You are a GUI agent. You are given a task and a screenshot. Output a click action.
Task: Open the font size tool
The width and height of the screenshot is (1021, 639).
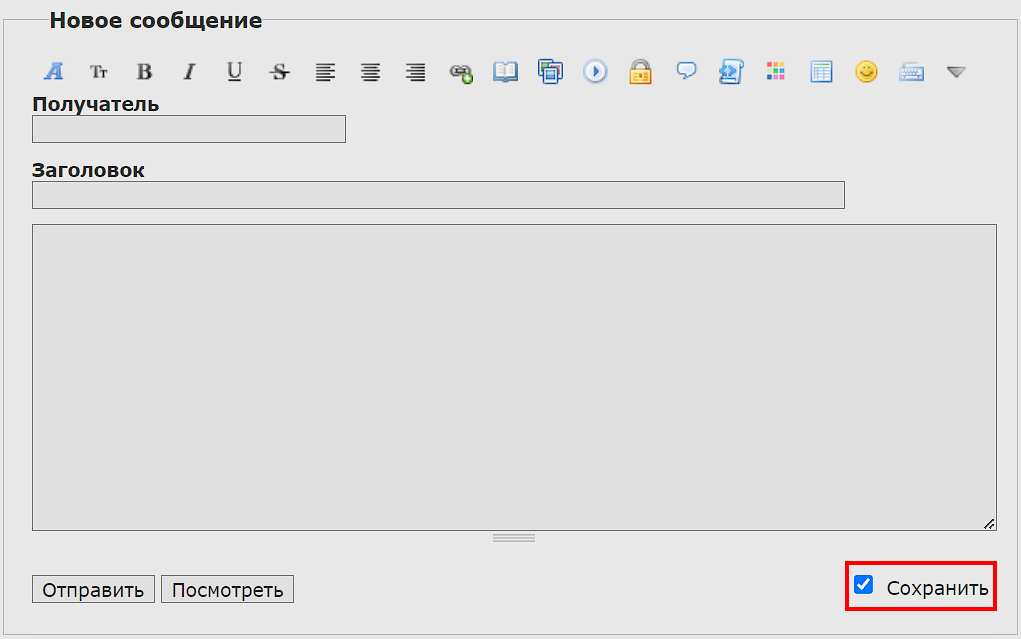(x=99, y=72)
